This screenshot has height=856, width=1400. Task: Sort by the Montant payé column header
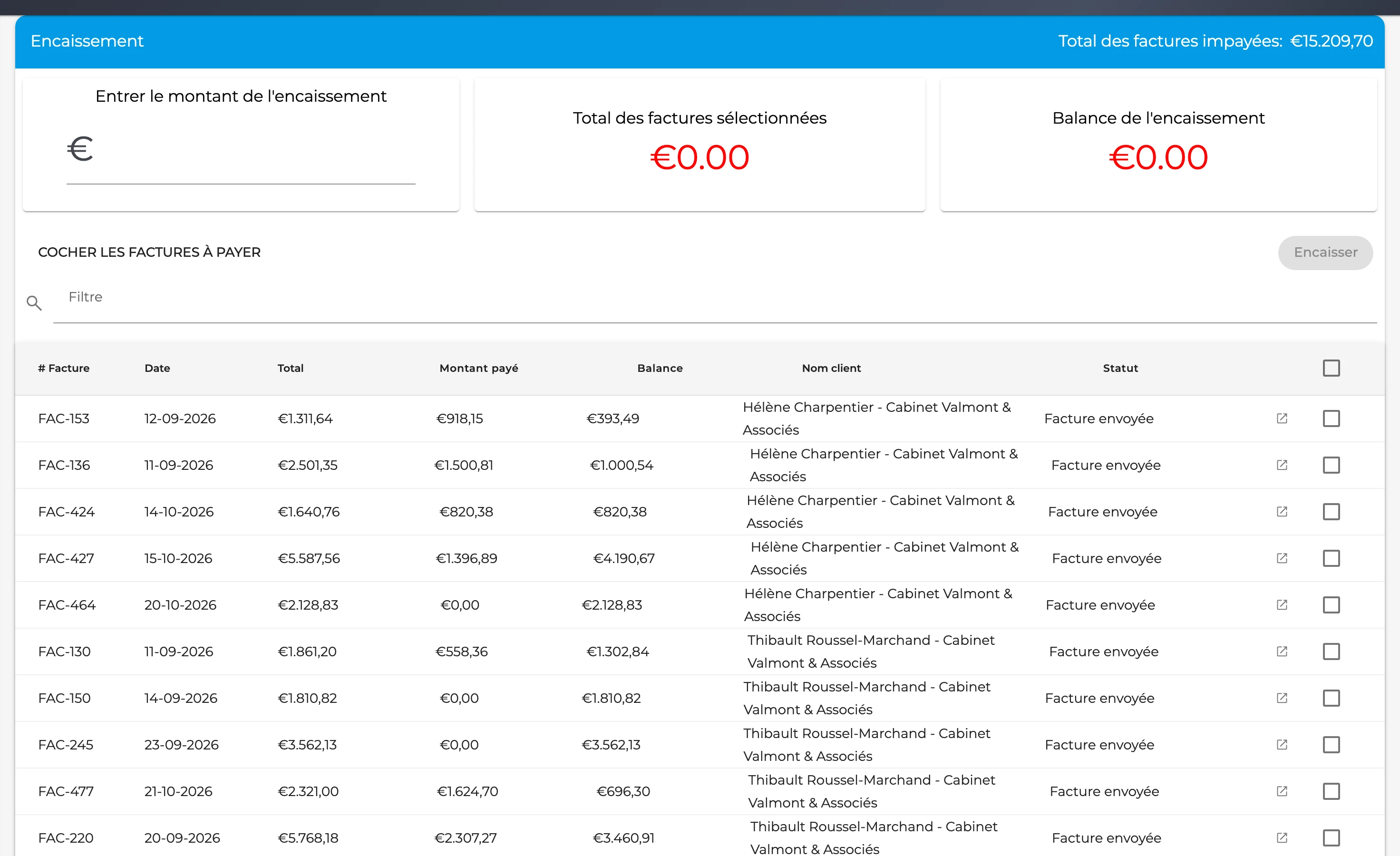[x=478, y=368]
